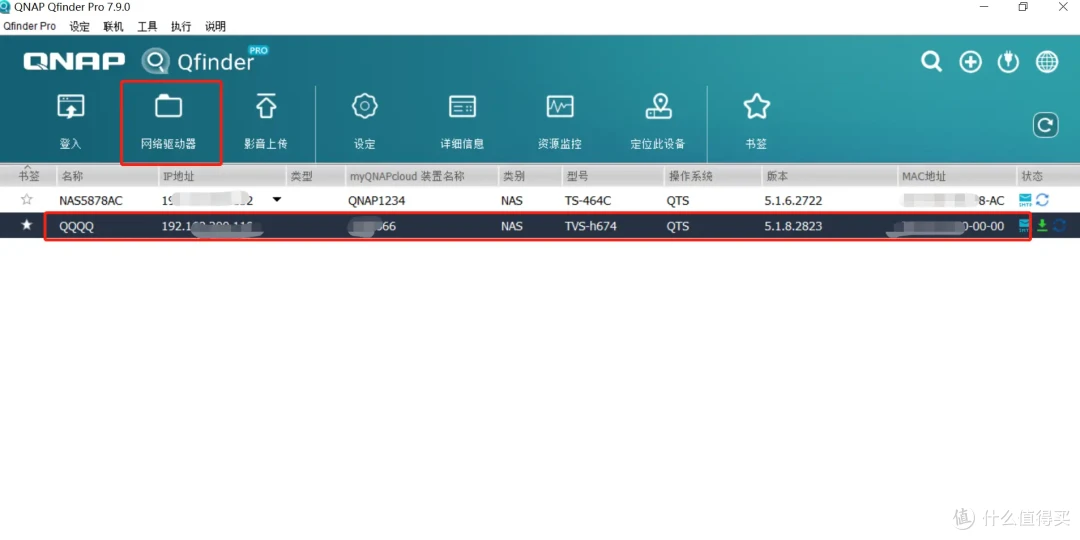Sort by 类别 column header

pyautogui.click(x=529, y=176)
